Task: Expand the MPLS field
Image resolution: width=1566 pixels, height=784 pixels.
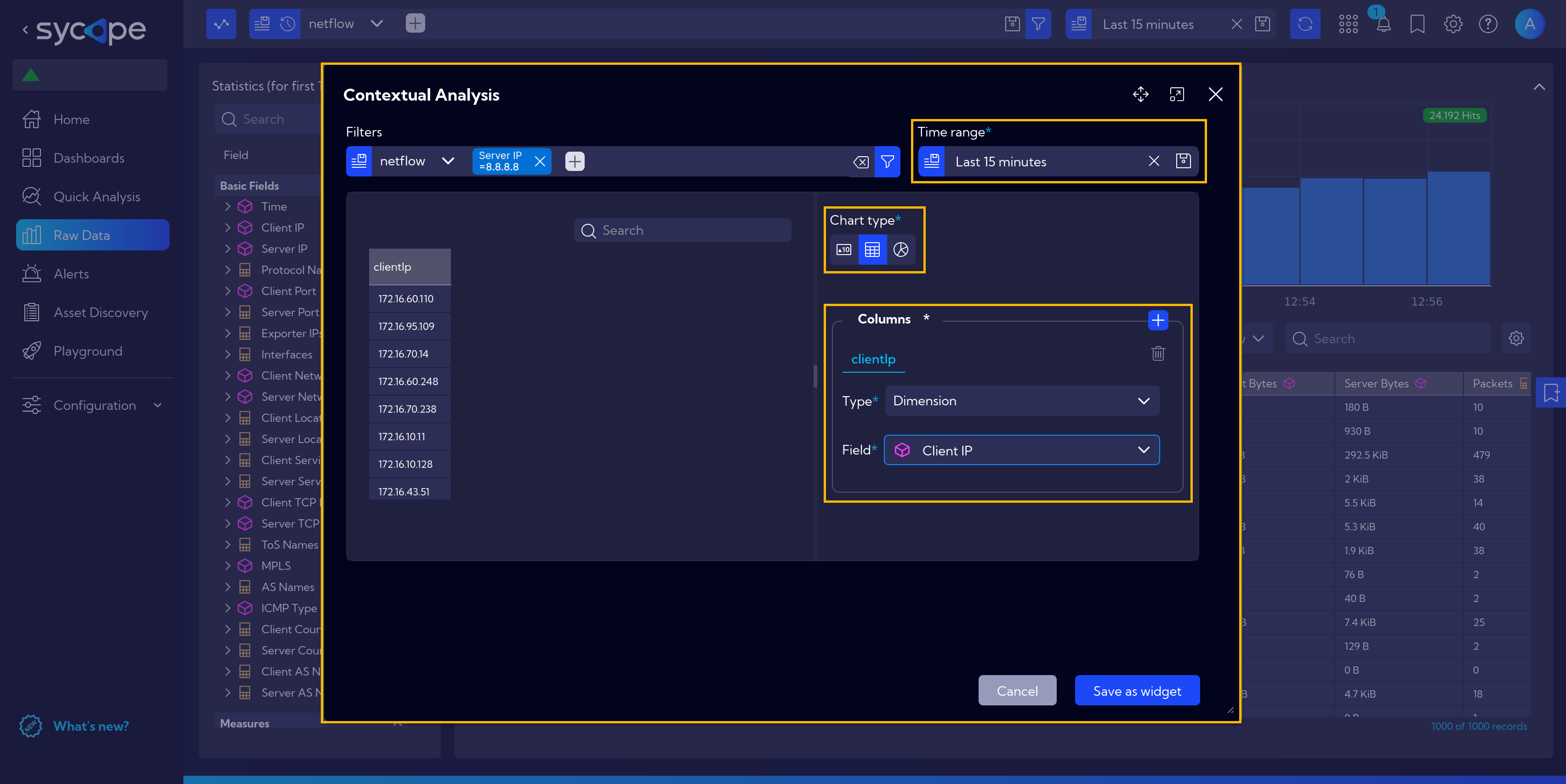Action: pyautogui.click(x=228, y=566)
